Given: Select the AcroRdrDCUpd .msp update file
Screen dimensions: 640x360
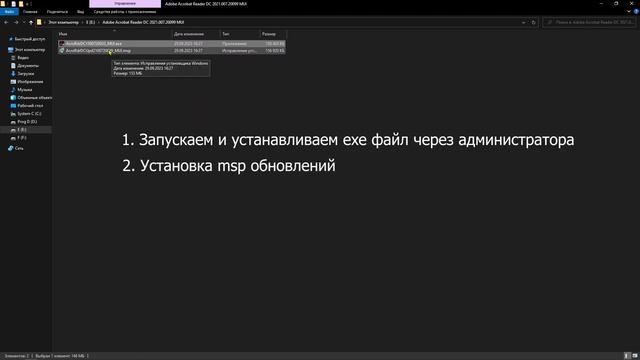Looking at the screenshot, I should point(171,51).
